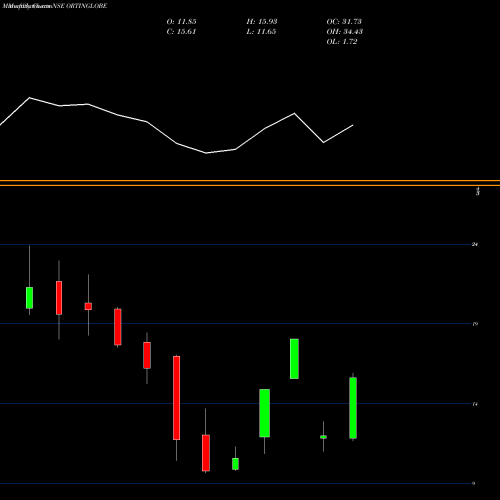Click the 'C: 15.61' close value

pyautogui.click(x=181, y=32)
